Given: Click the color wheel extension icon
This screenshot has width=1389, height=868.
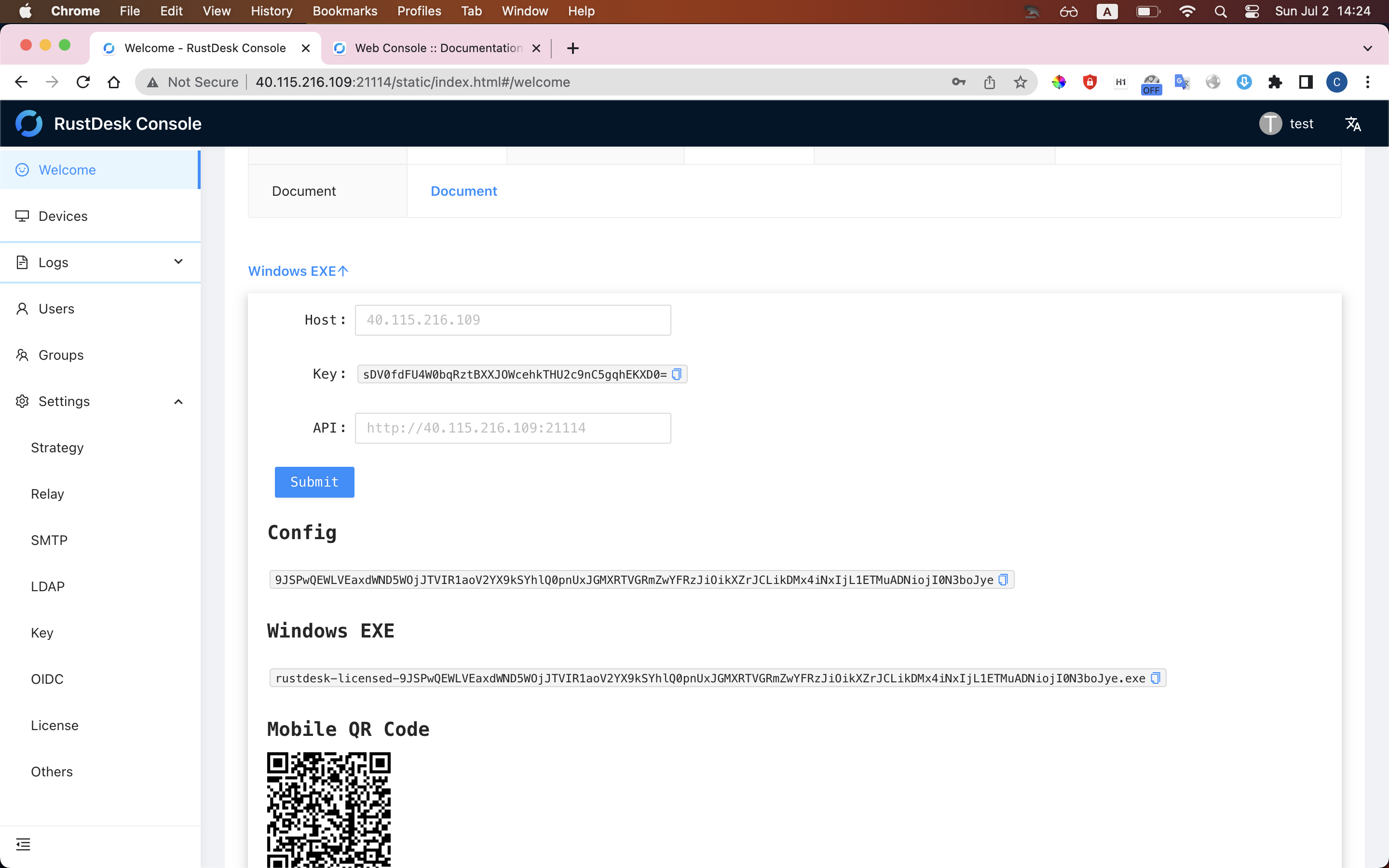Looking at the screenshot, I should click(x=1059, y=82).
